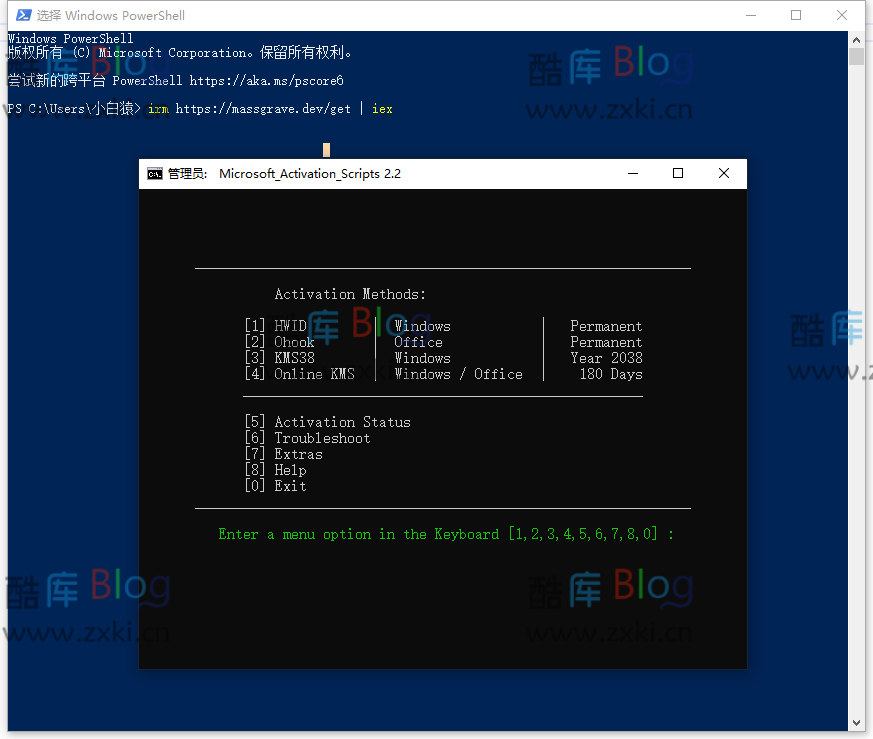Click the cmd icon on the MAS window titlebar
Screen dimensions: 873x739
pyautogui.click(x=154, y=173)
